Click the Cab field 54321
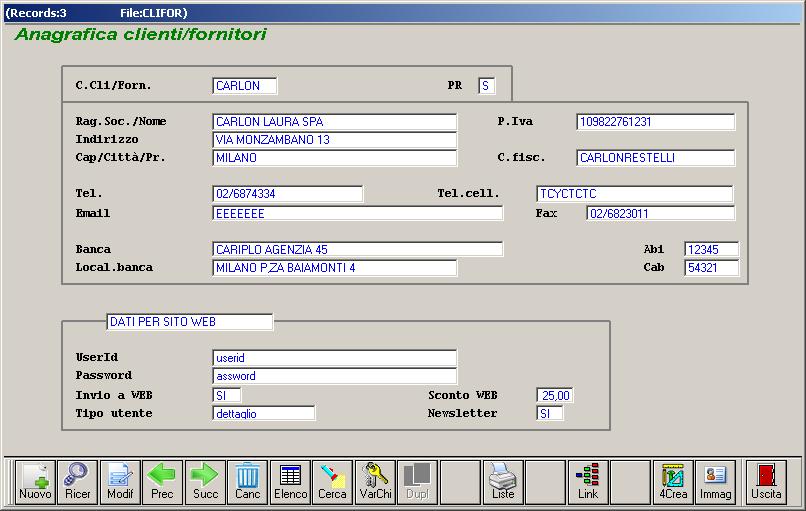Screen dimensions: 806x511 point(711,268)
